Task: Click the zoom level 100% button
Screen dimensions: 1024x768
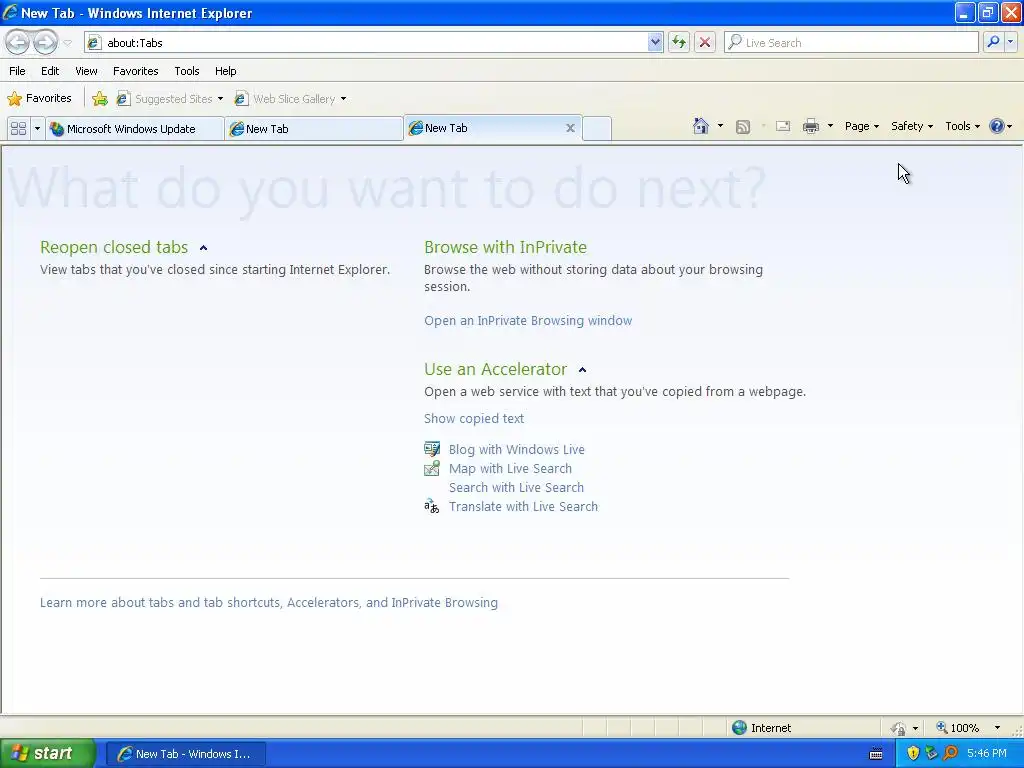Action: (x=957, y=728)
